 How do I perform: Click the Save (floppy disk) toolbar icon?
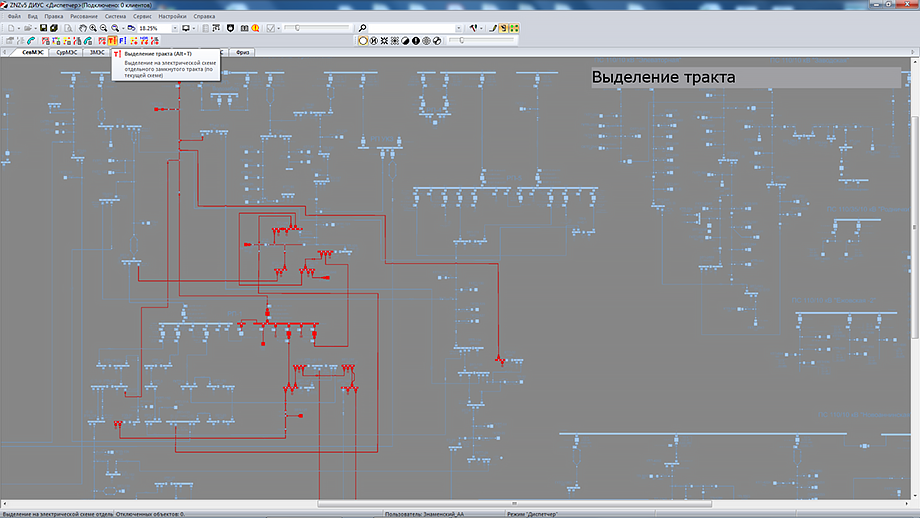coord(41,28)
